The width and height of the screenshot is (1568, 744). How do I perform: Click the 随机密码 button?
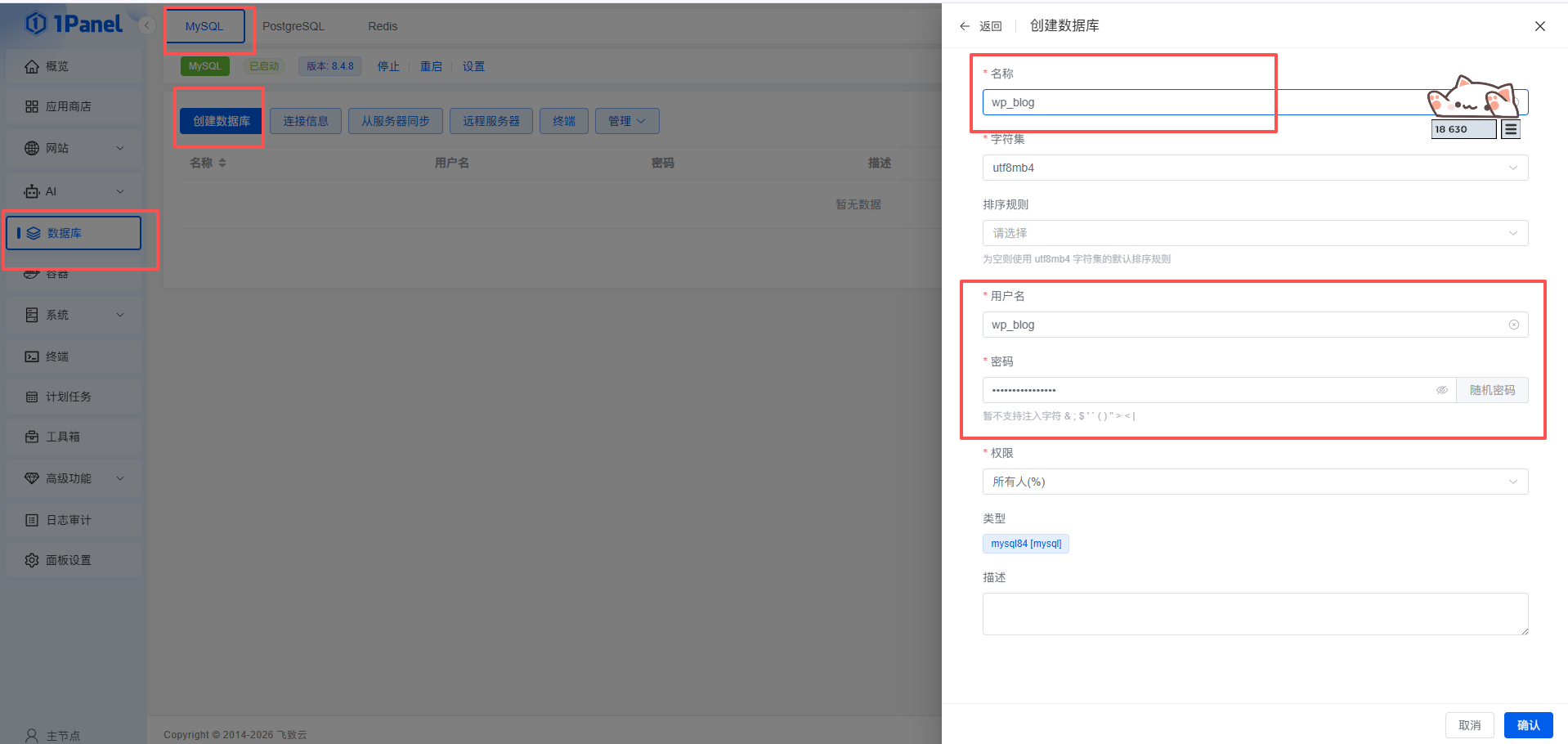pos(1491,390)
